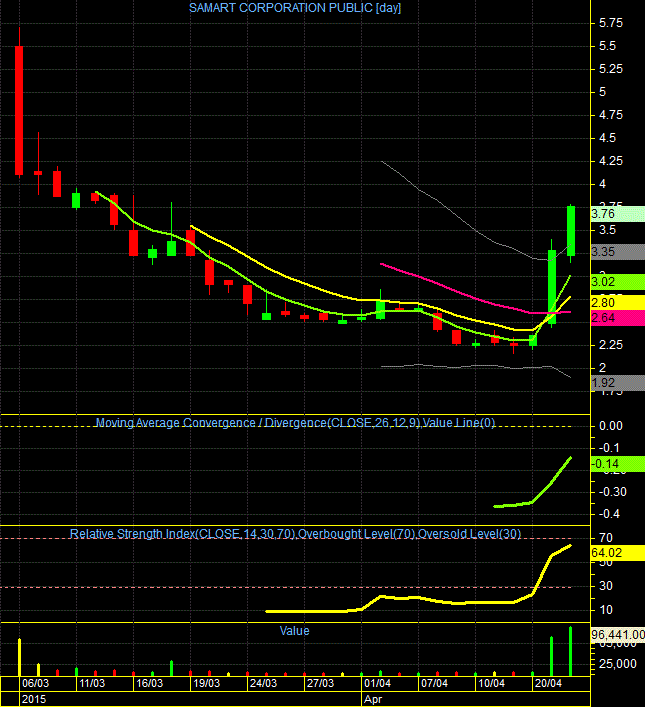Screen dimensions: 645x707
Task: Click the 5.25 price axis label
Action: point(611,69)
